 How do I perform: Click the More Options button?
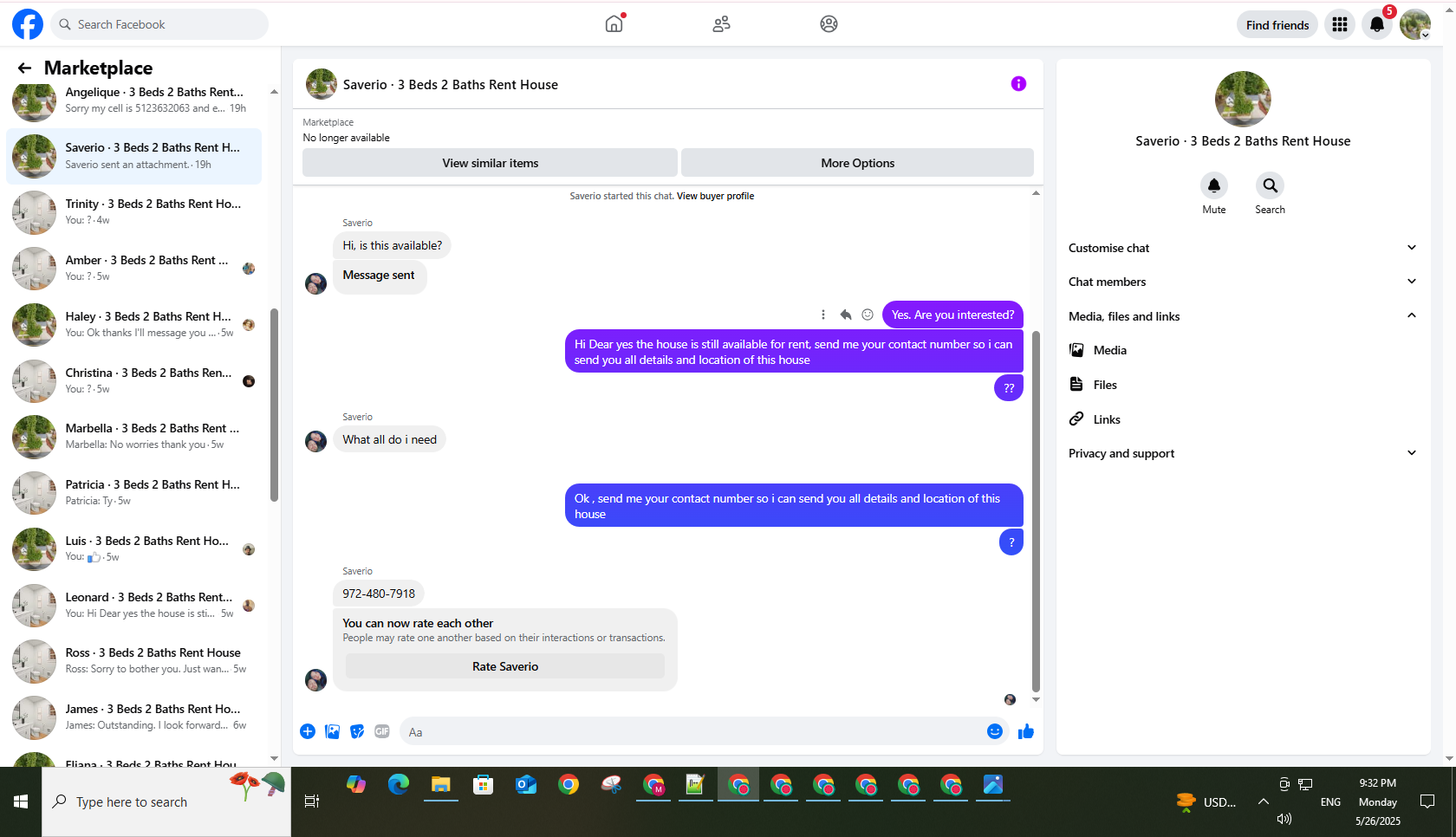click(x=857, y=163)
